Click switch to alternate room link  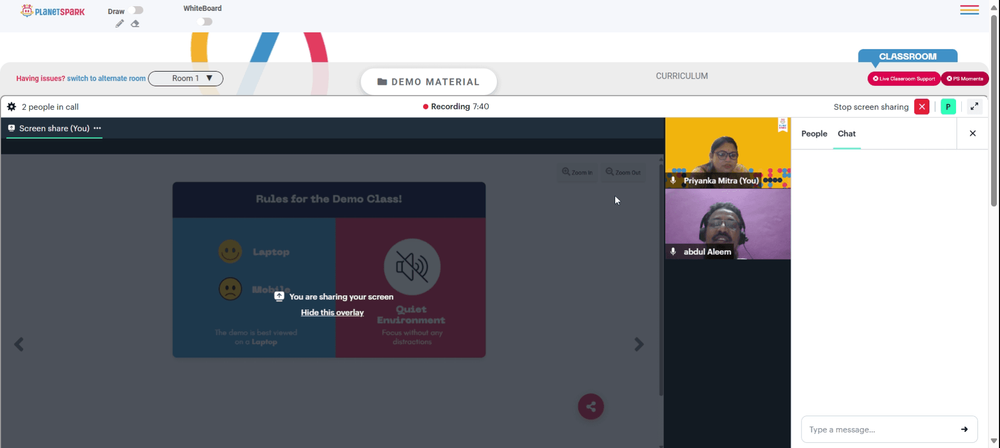click(x=107, y=78)
